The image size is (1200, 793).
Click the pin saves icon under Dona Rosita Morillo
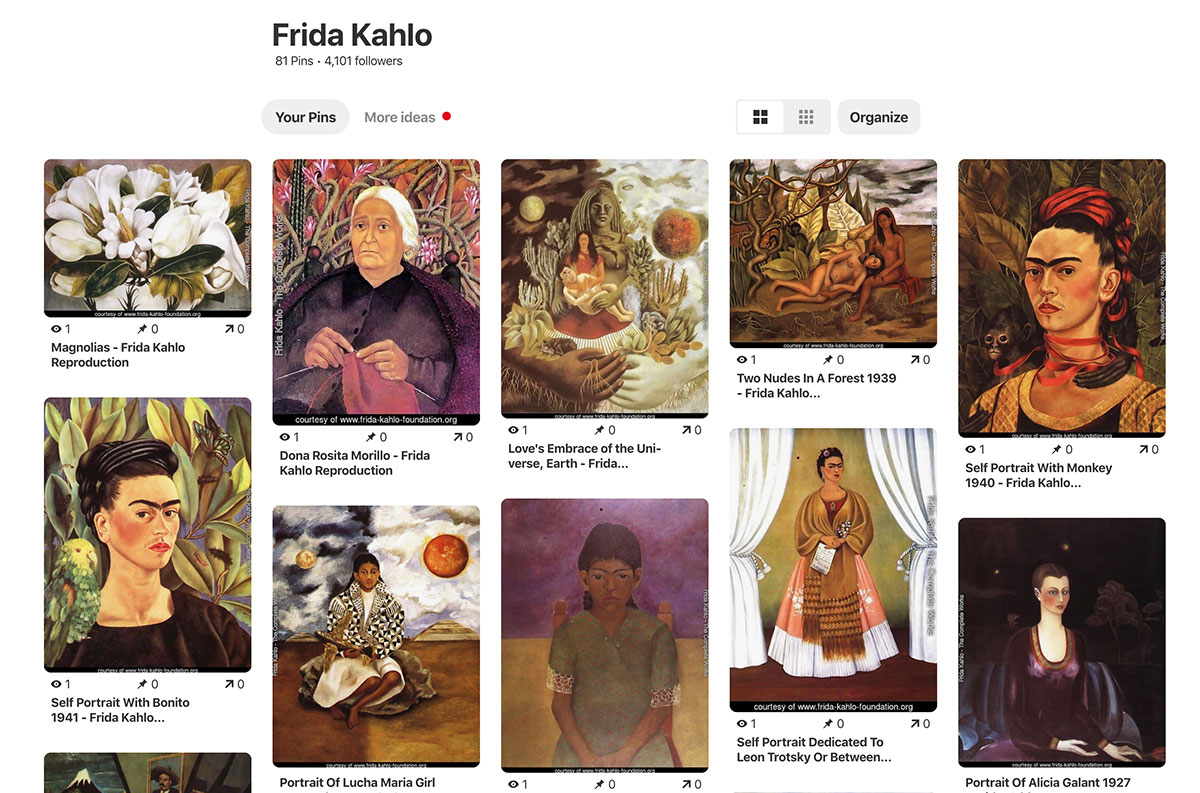(369, 437)
